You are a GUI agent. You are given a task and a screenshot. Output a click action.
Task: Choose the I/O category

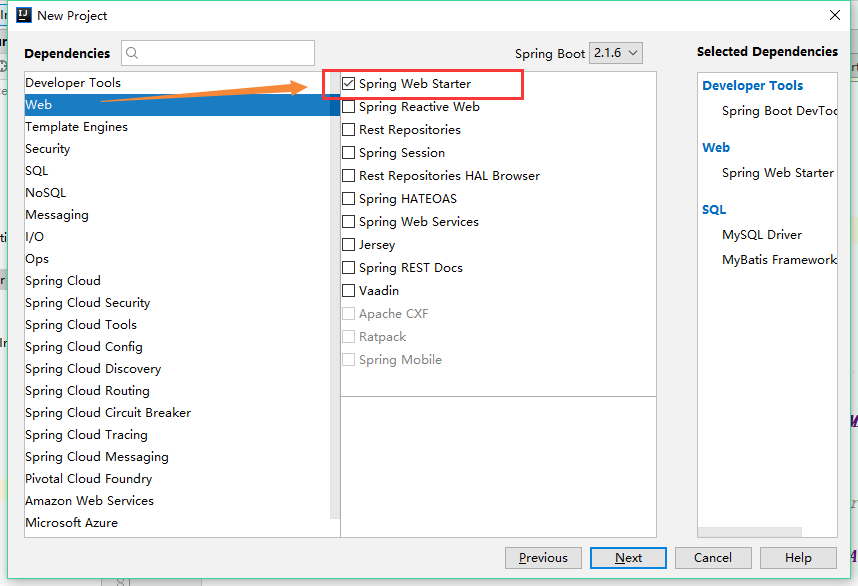point(177,236)
